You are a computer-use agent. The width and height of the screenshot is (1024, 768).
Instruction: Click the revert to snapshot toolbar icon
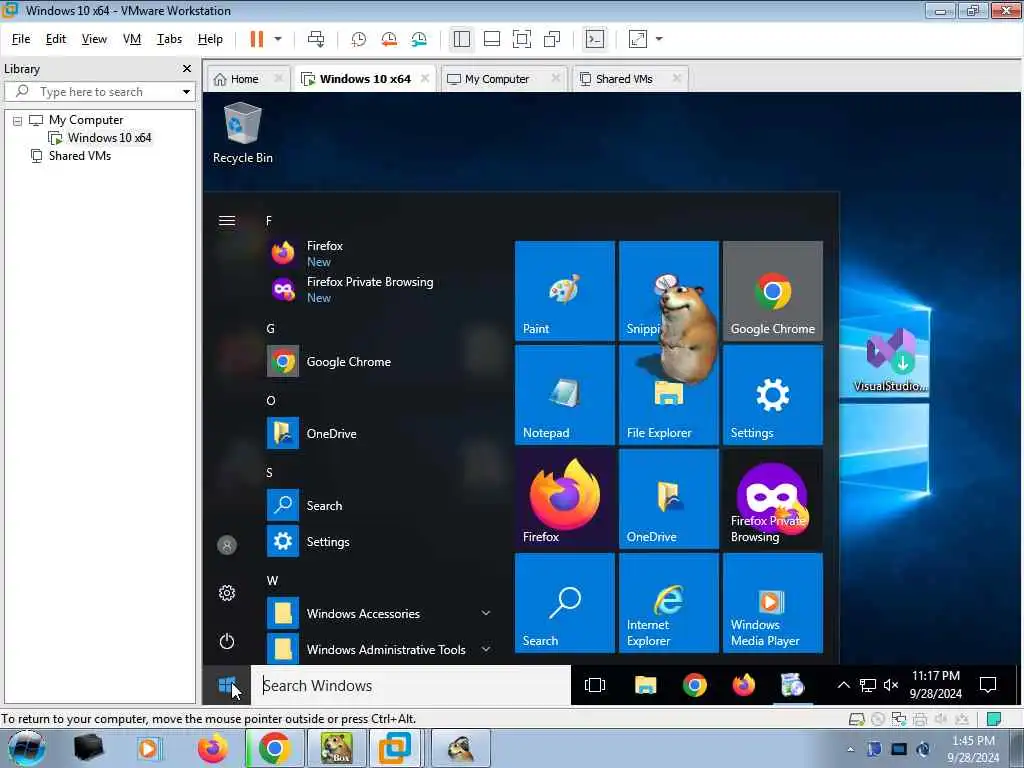(389, 39)
